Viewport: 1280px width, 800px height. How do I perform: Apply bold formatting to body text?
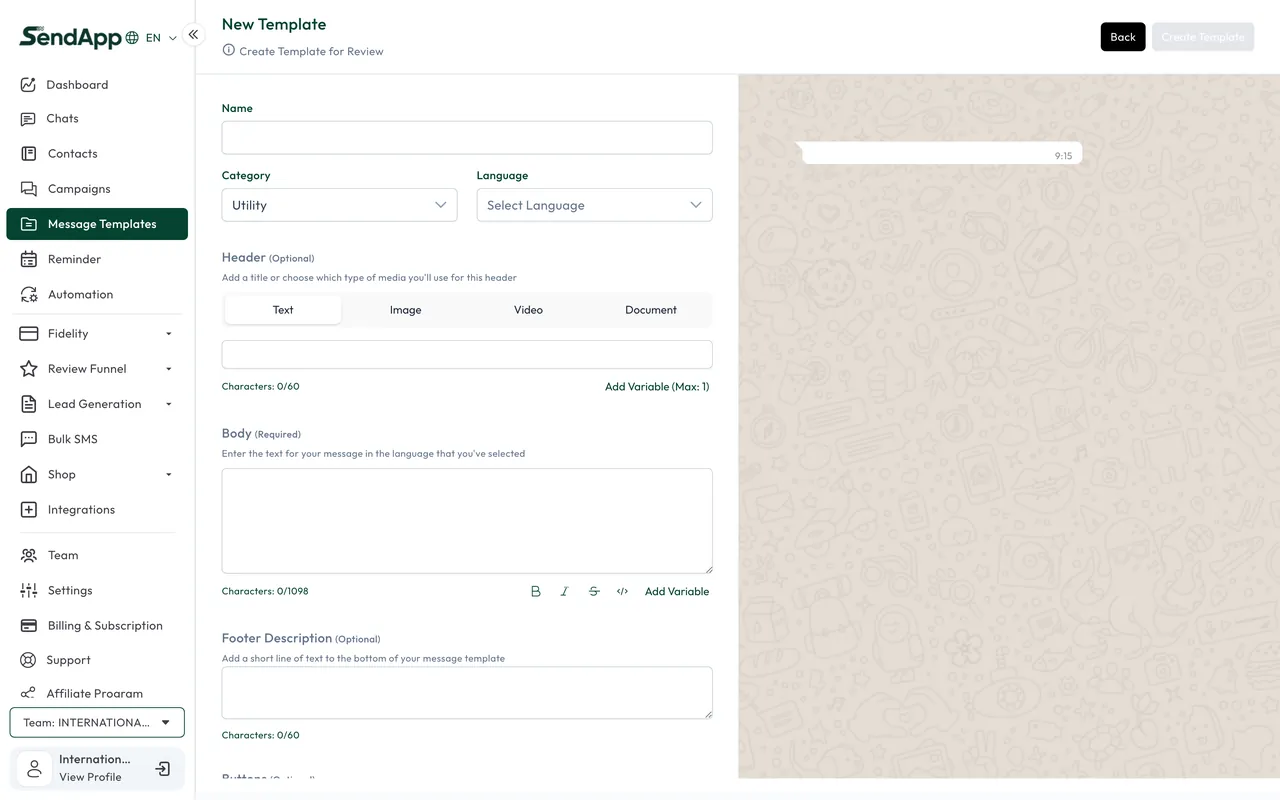click(536, 592)
